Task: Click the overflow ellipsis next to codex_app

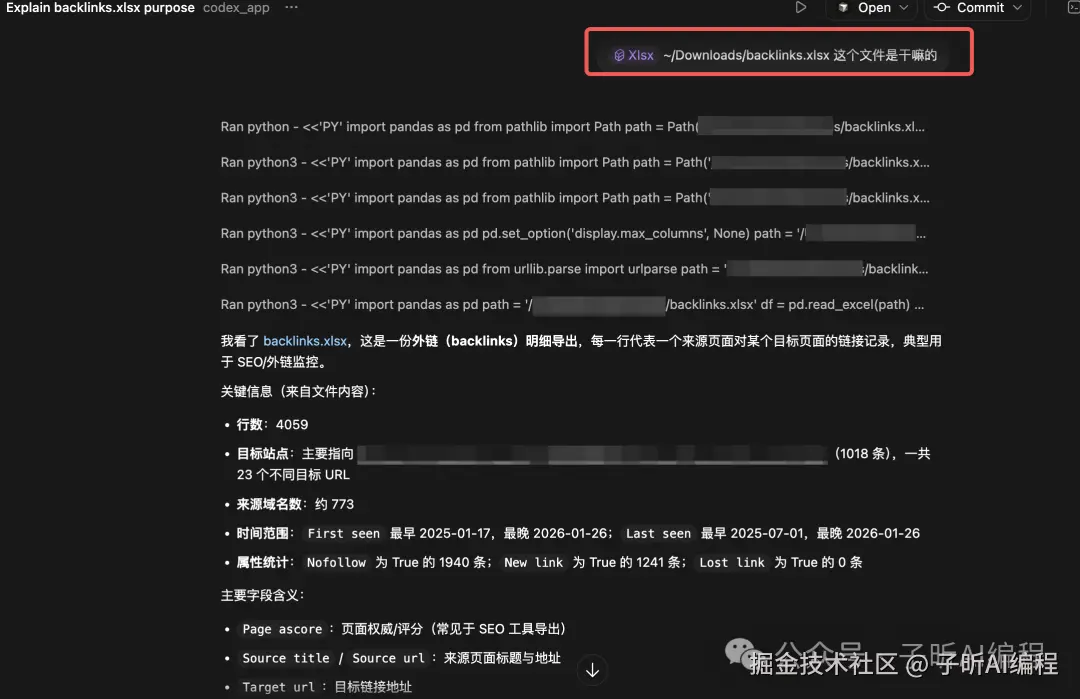Action: (291, 8)
